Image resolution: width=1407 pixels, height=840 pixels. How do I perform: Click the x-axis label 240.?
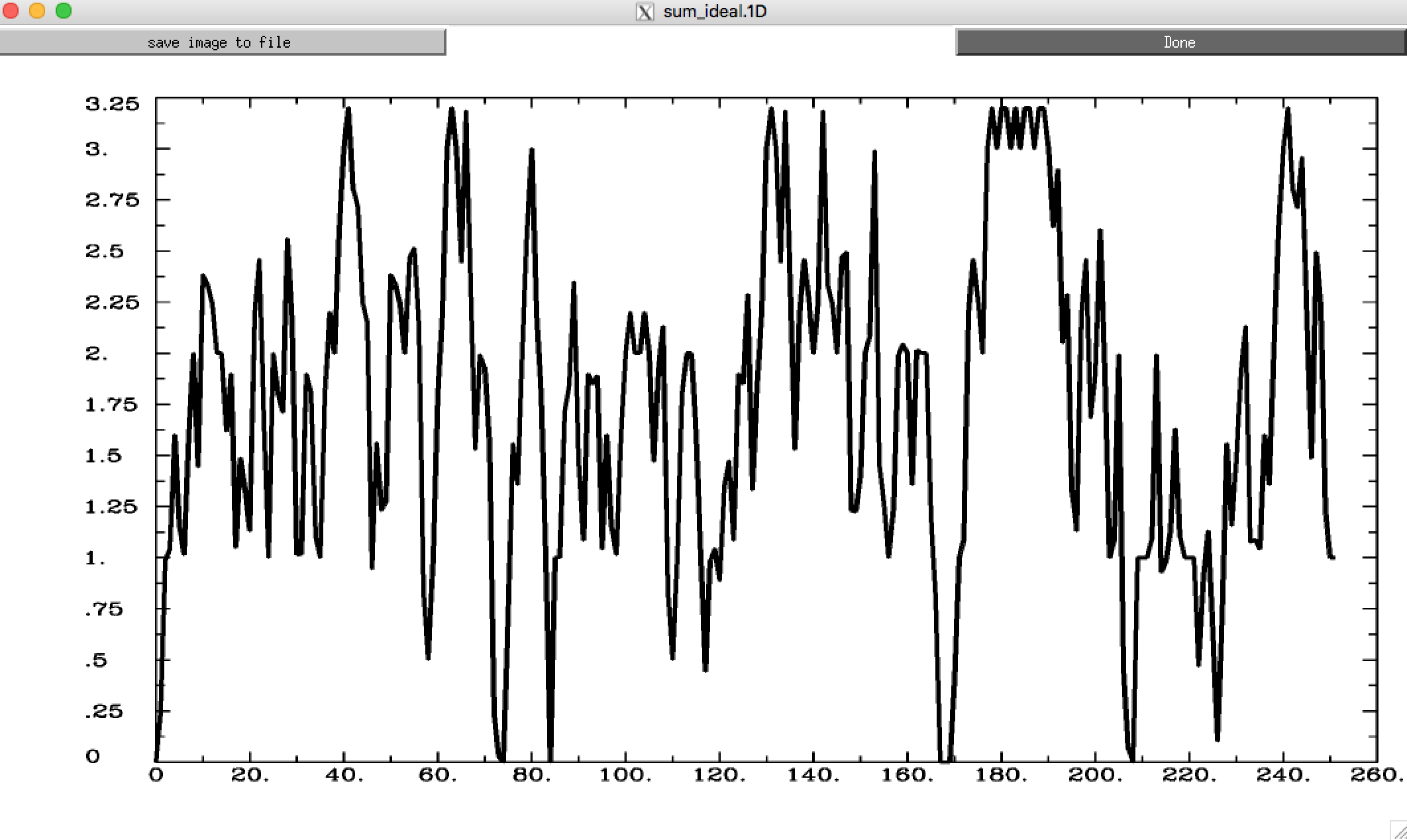[1284, 774]
